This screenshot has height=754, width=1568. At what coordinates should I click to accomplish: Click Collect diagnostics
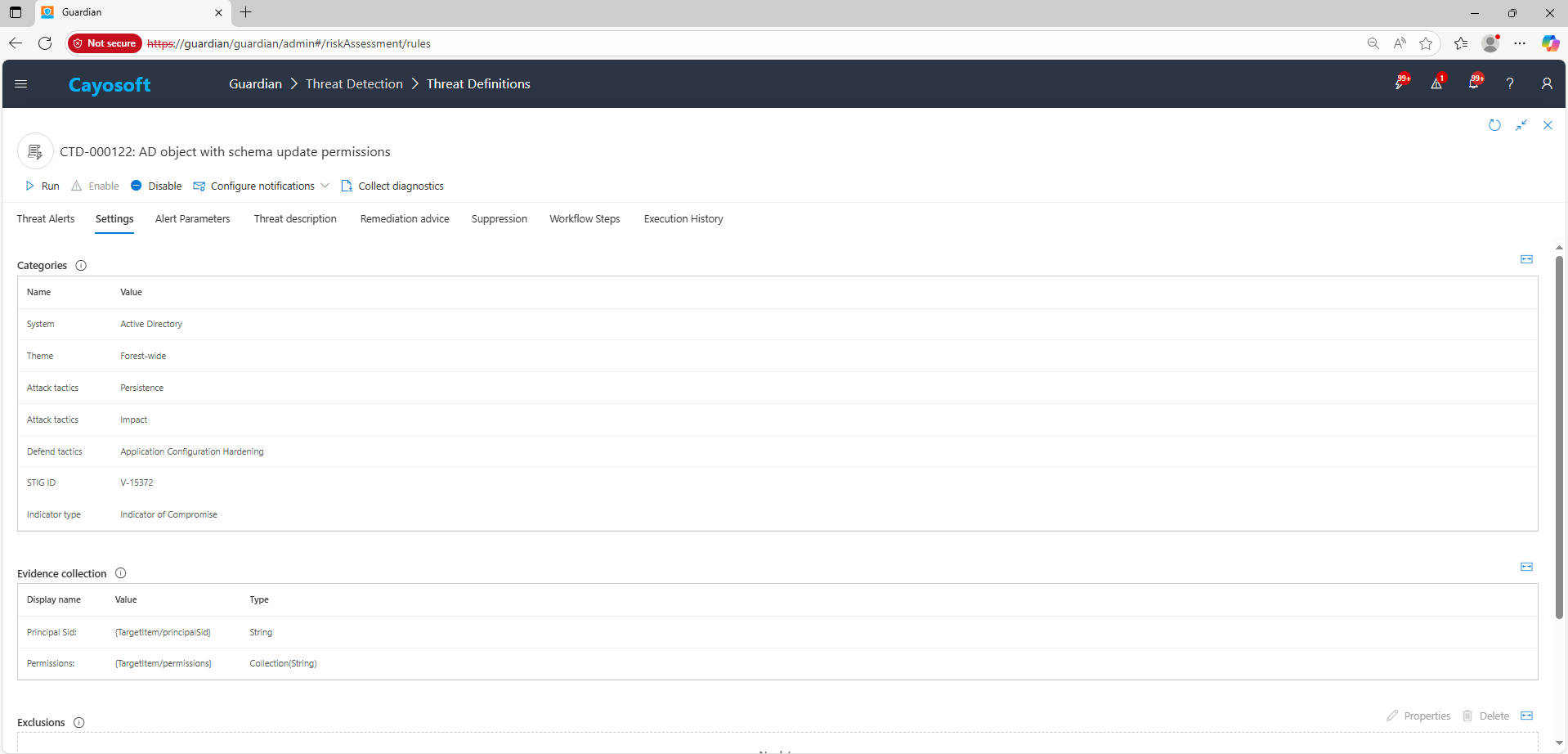[x=392, y=186]
